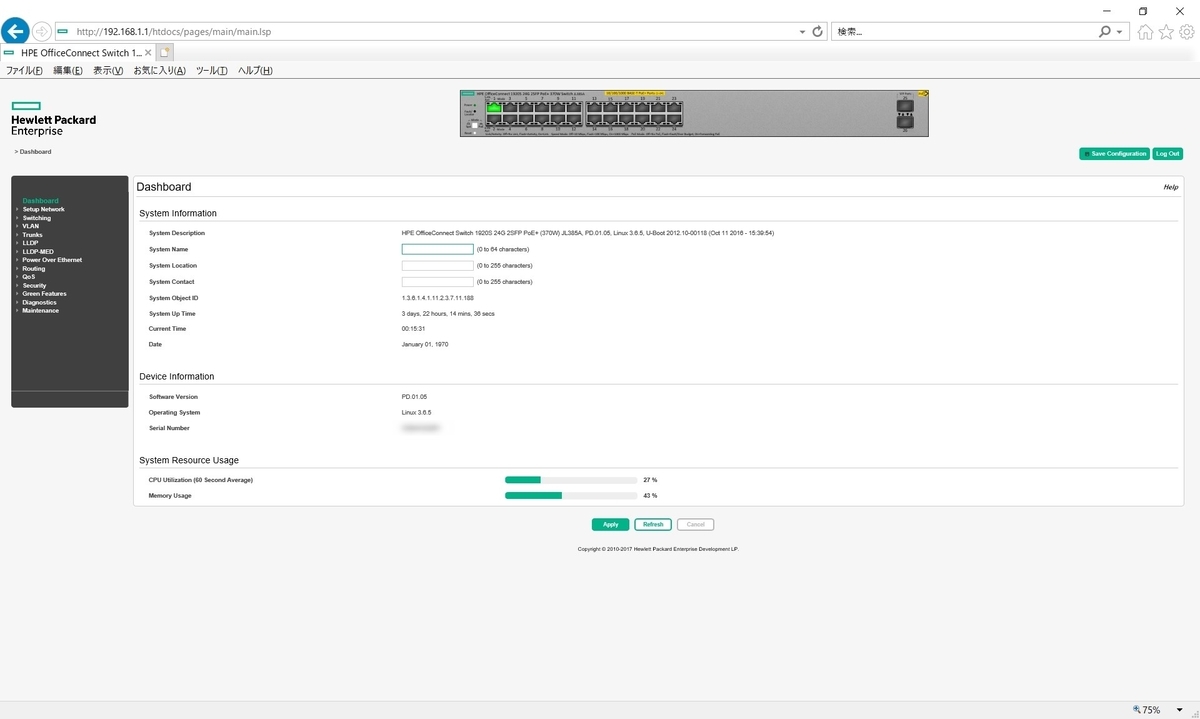Click the CPU Utilization progress bar

571,480
